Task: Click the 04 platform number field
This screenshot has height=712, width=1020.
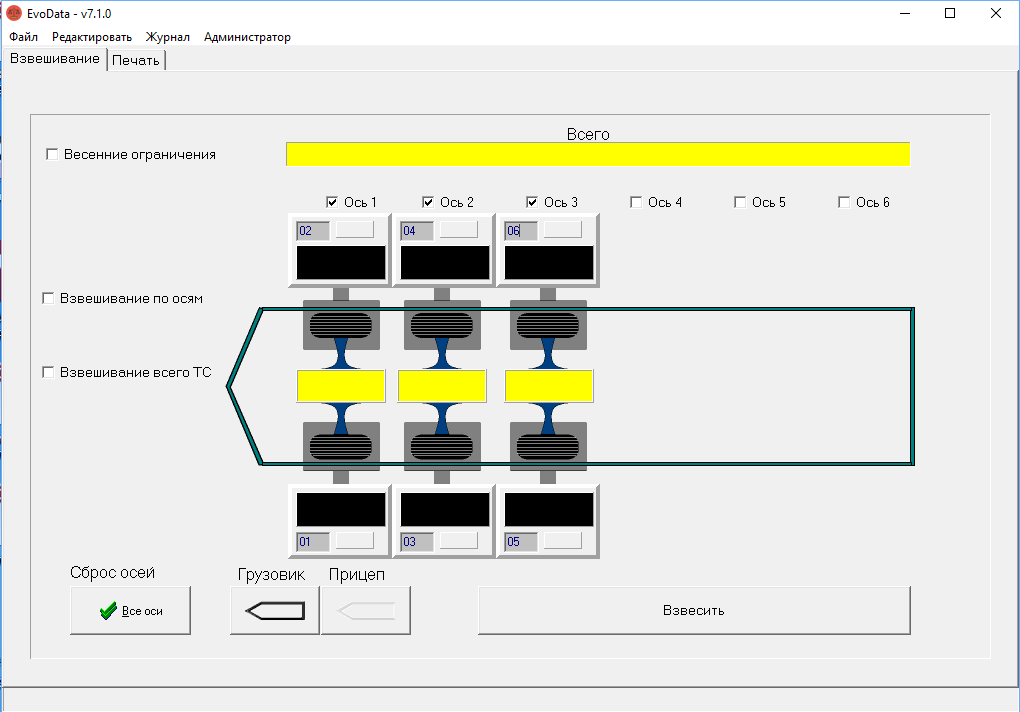Action: 417,231
